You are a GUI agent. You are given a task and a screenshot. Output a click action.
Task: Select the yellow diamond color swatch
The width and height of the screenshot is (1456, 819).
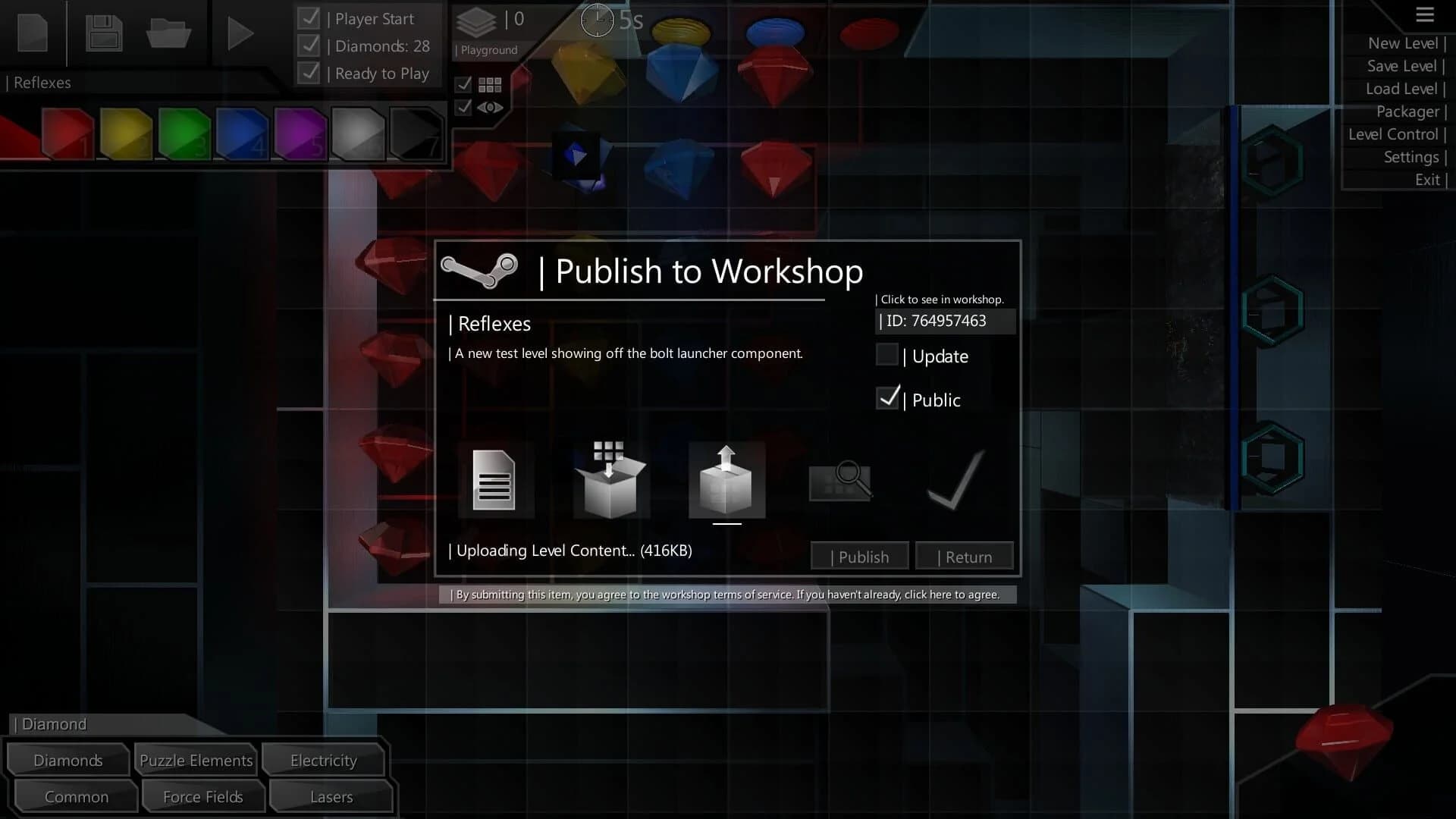coord(126,134)
